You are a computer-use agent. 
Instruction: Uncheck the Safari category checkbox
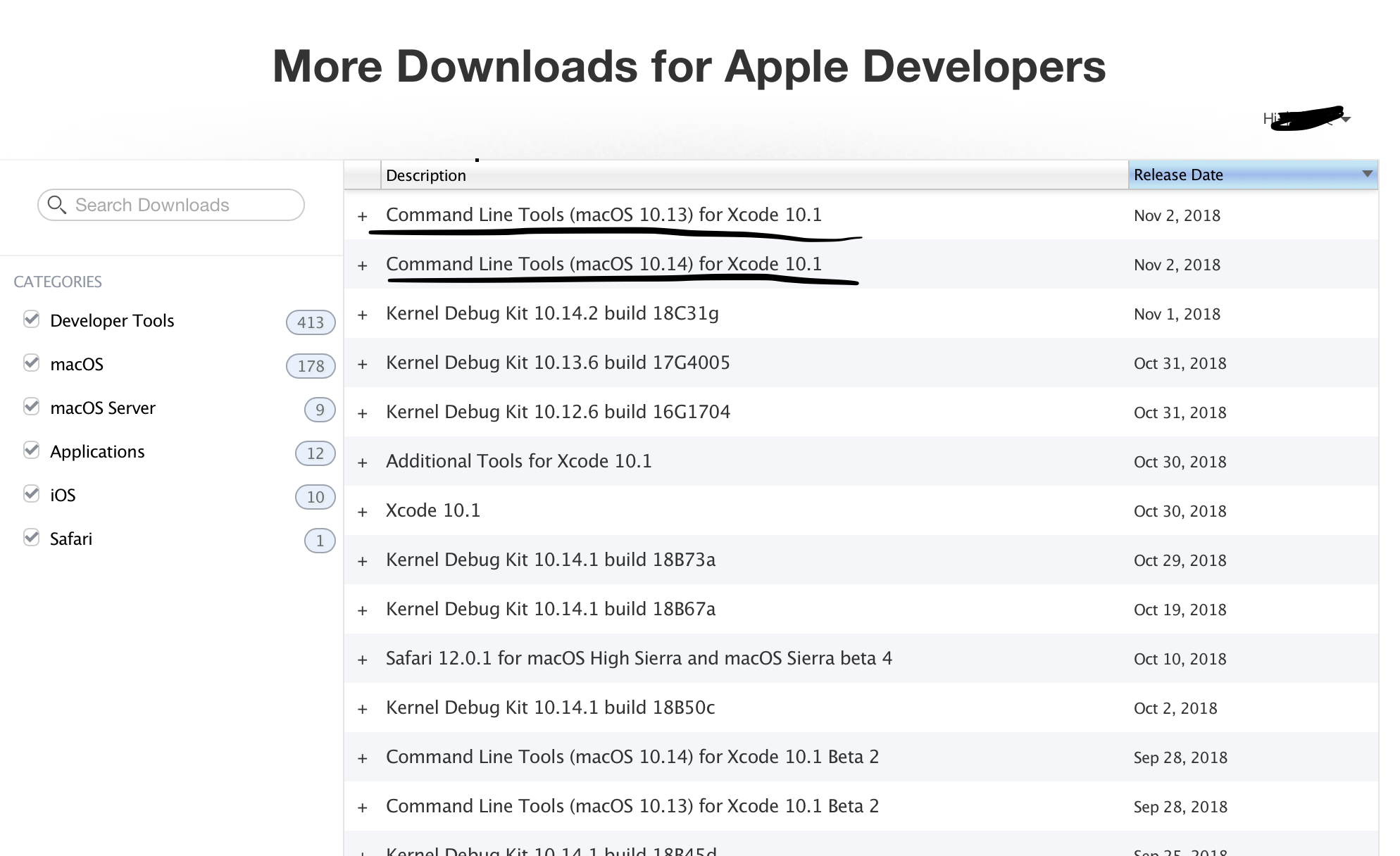tap(31, 538)
